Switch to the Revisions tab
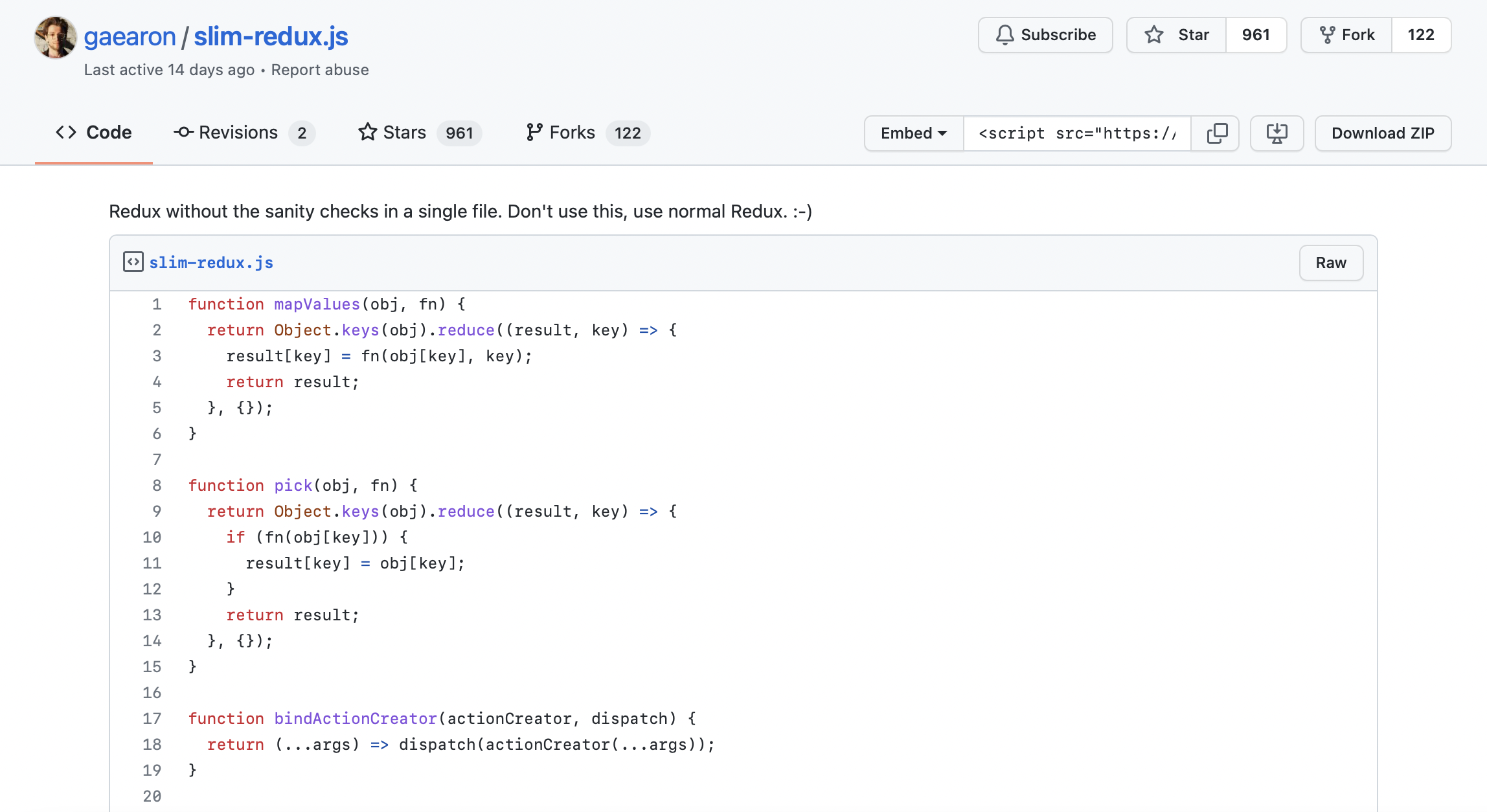This screenshot has height=812, width=1487. pyautogui.click(x=244, y=133)
